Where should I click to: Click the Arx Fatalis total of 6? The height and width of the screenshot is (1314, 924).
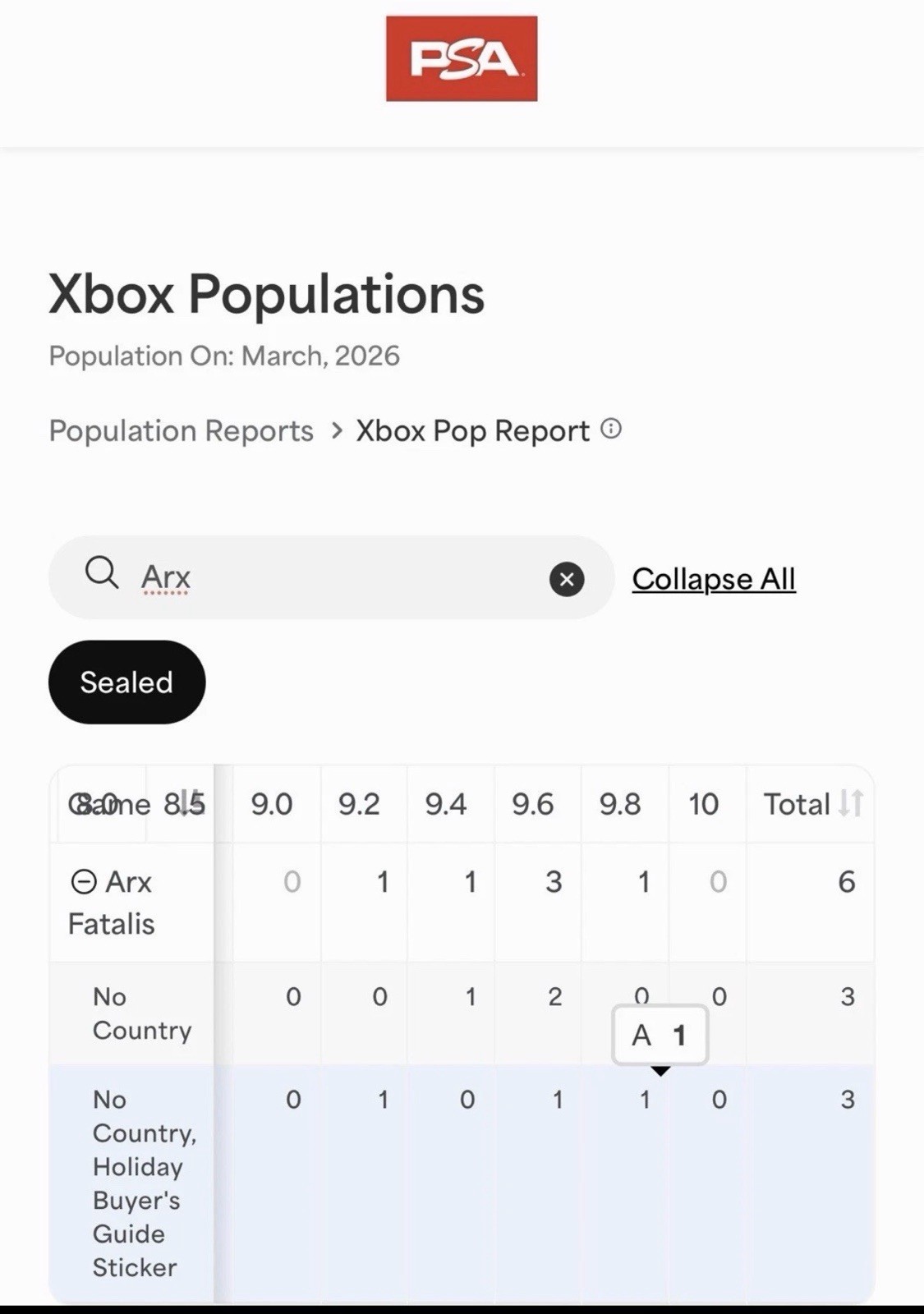pos(847,881)
